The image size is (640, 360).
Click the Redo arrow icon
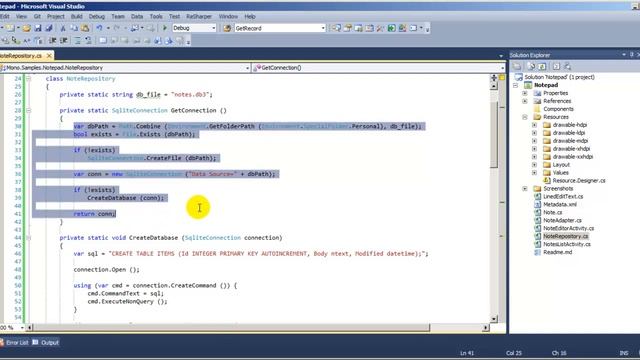117,28
